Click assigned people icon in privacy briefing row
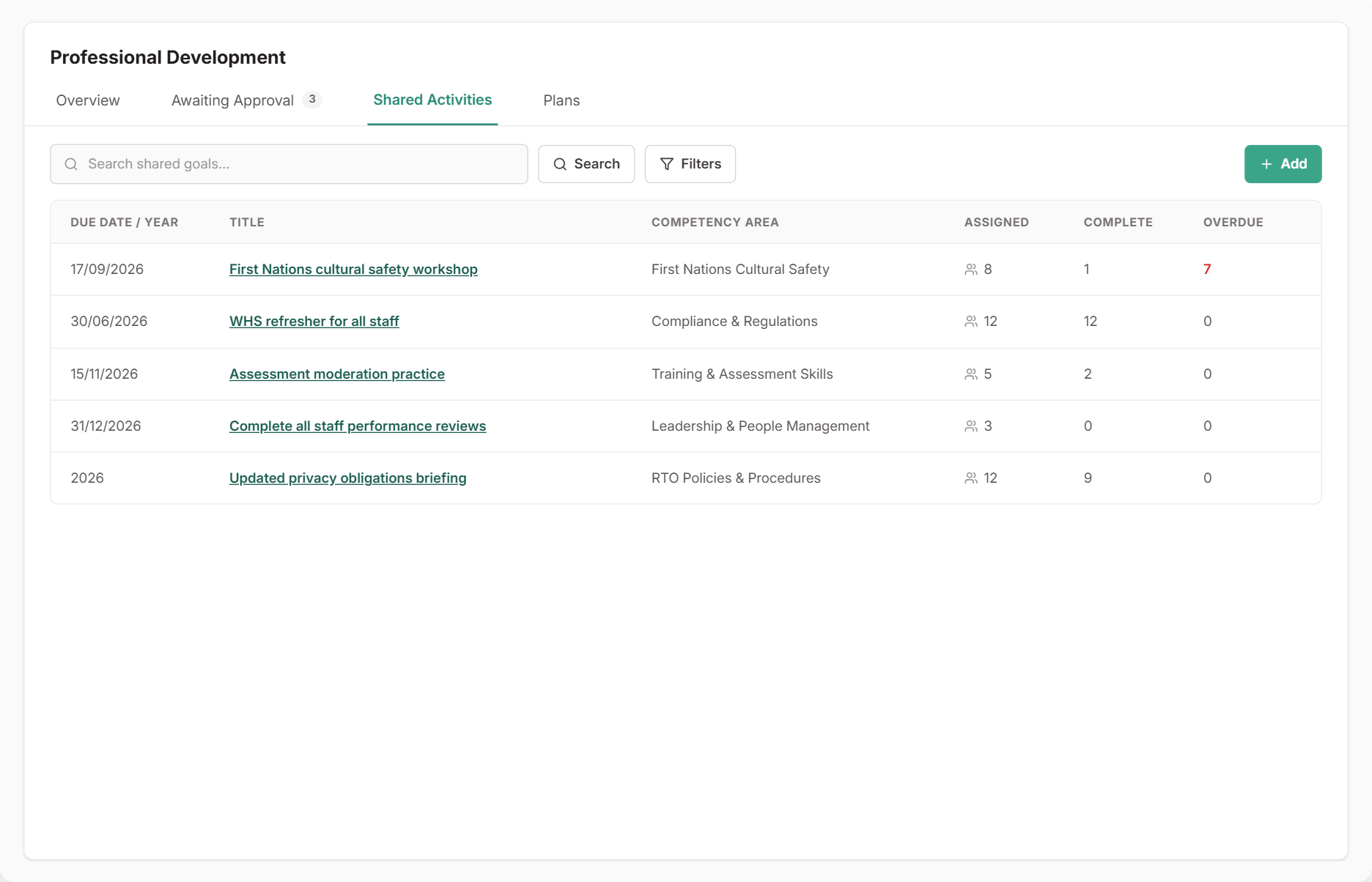Viewport: 1372px width, 882px height. click(971, 478)
